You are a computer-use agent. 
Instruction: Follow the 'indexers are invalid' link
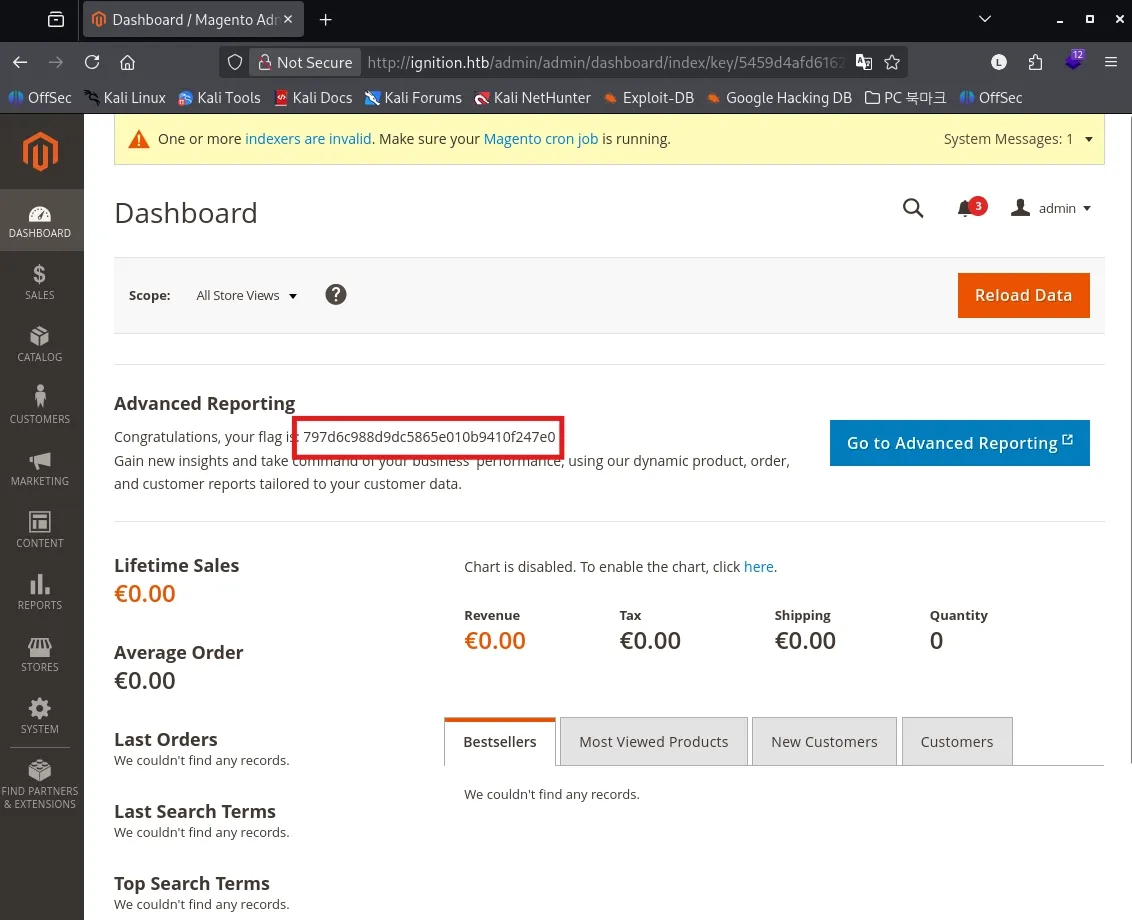308,139
